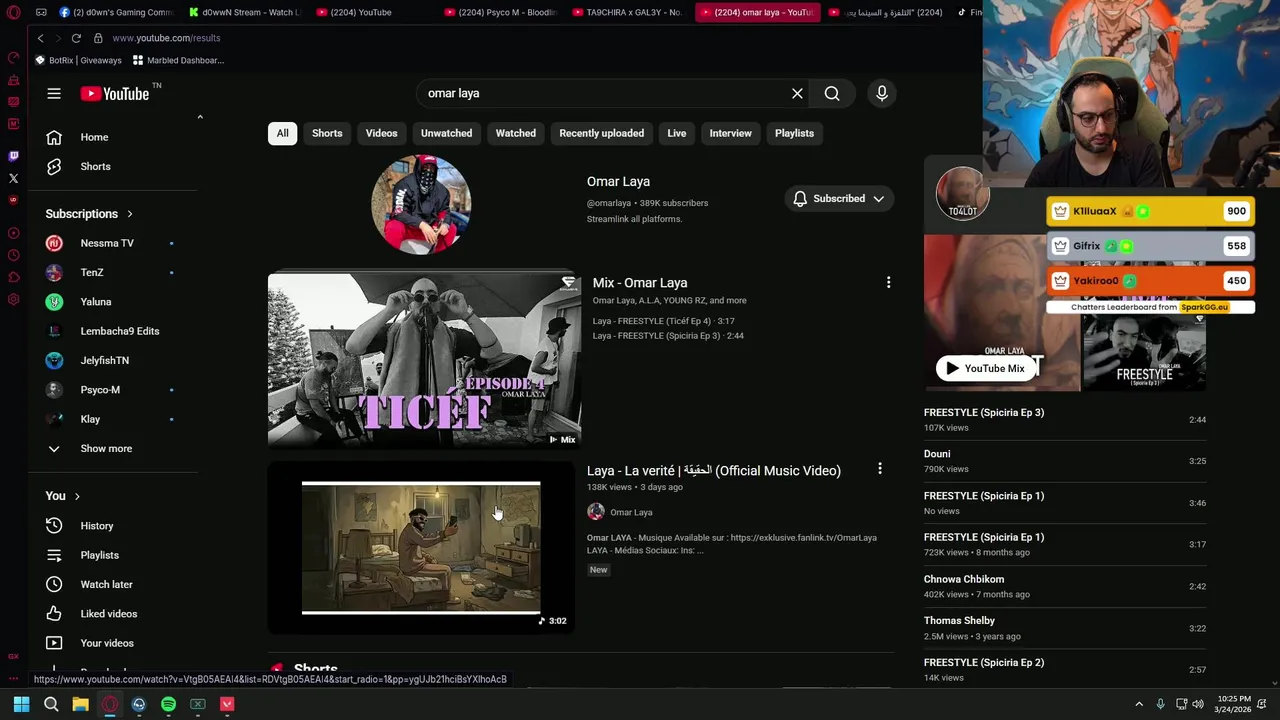This screenshot has height=720, width=1280.
Task: Activate voice search microphone
Action: pos(882,93)
